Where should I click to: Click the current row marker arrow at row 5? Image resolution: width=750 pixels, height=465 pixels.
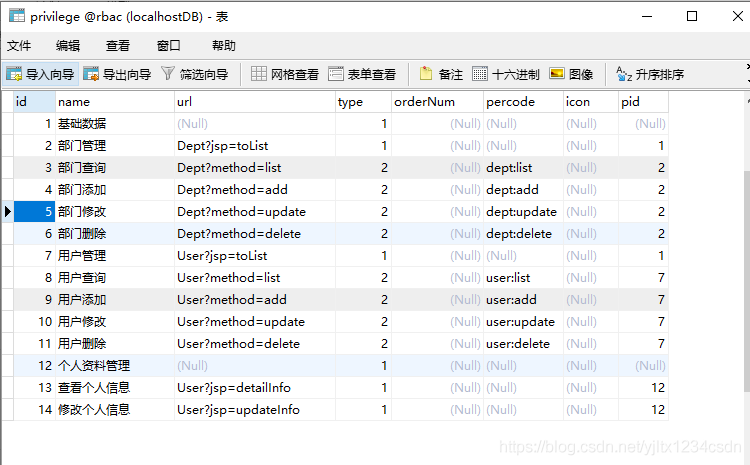tap(8, 211)
